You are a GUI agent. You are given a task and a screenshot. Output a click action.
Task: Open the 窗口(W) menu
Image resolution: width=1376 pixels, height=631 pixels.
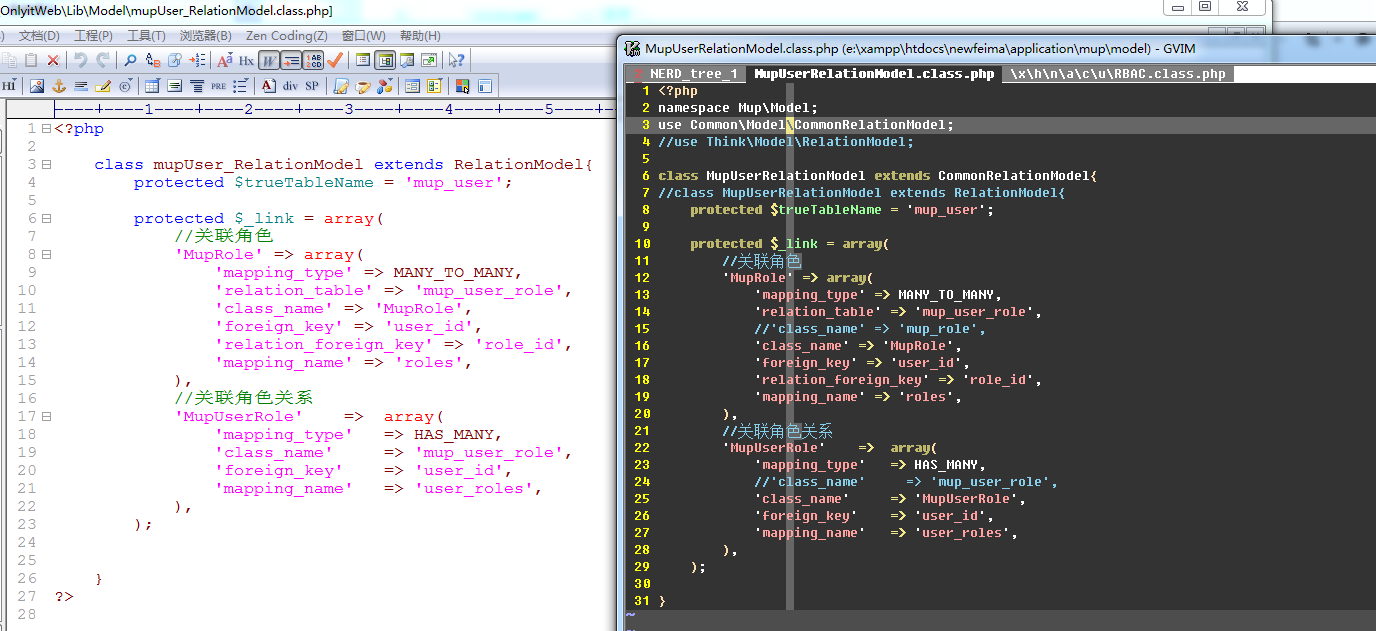[364, 35]
